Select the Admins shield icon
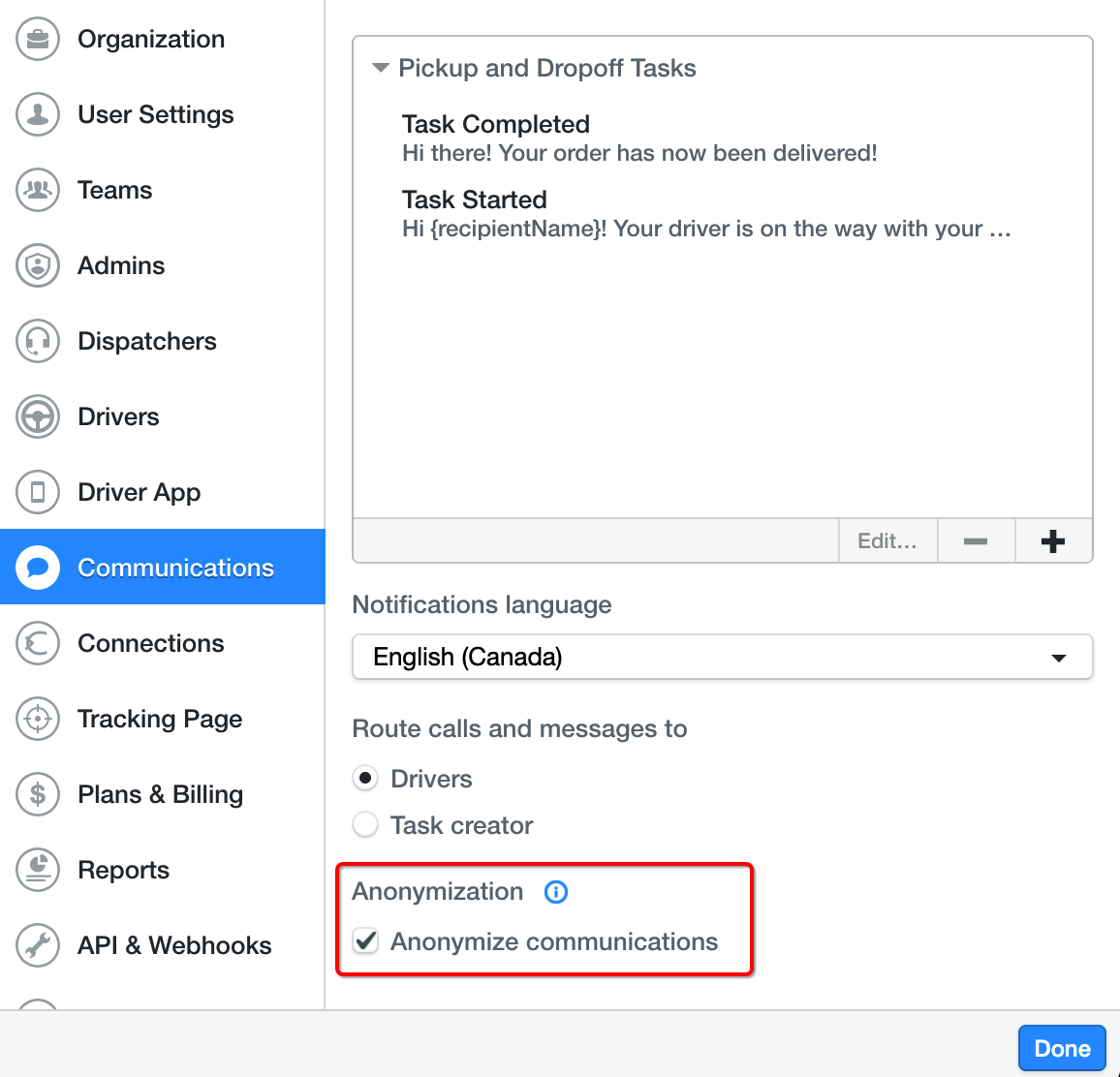This screenshot has height=1077, width=1120. tap(38, 265)
